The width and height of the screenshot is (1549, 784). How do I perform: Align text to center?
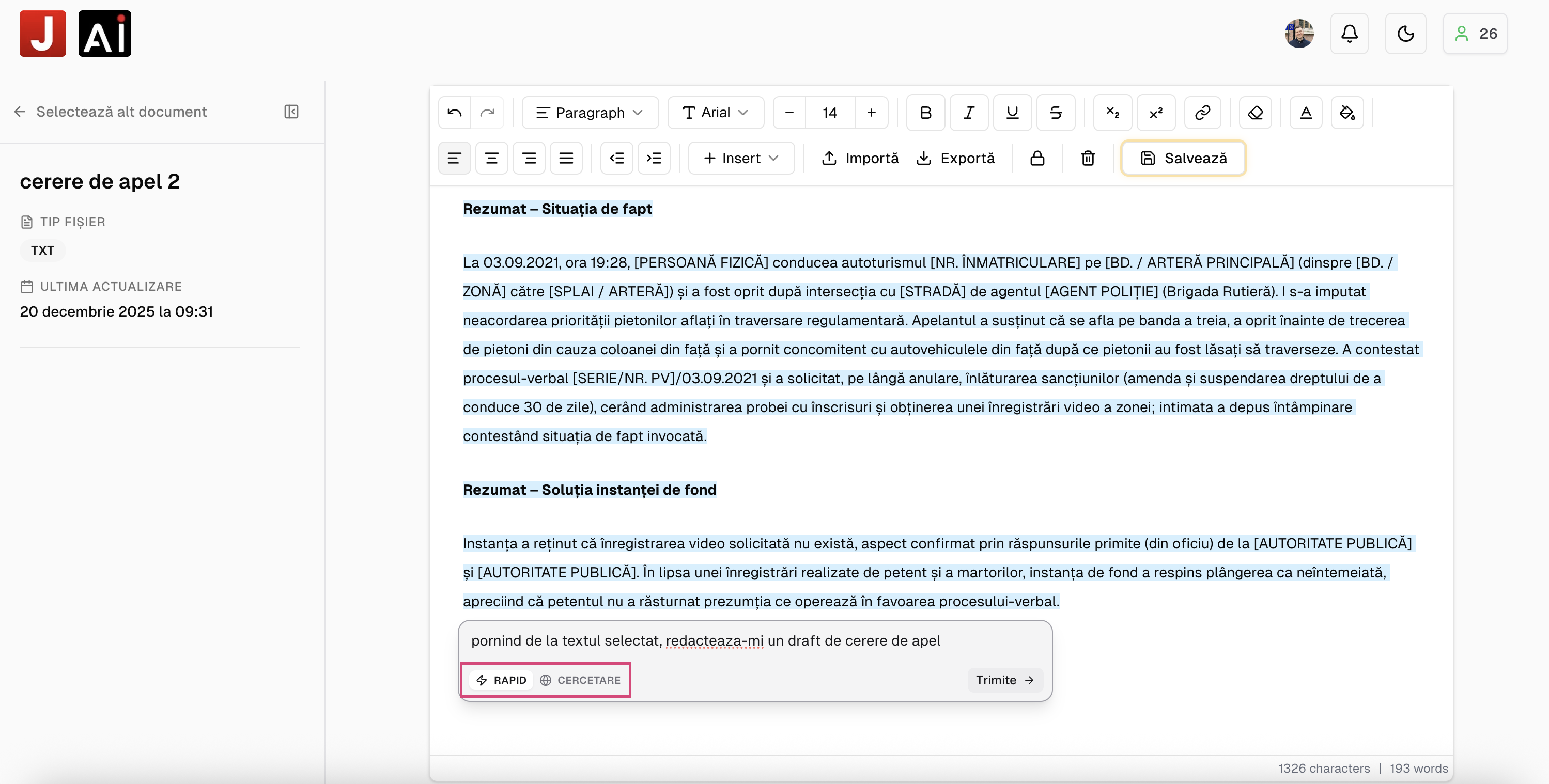pos(491,158)
